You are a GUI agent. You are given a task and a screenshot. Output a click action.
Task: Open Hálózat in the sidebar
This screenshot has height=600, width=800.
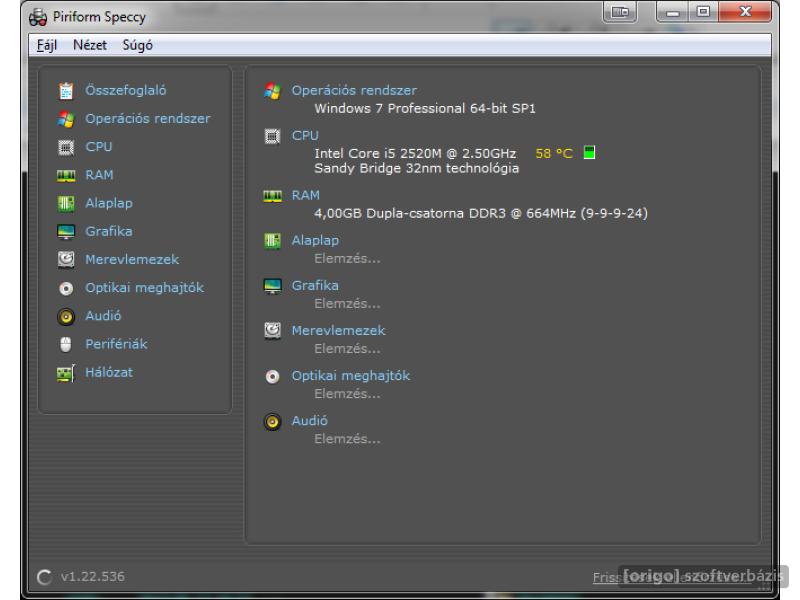109,372
